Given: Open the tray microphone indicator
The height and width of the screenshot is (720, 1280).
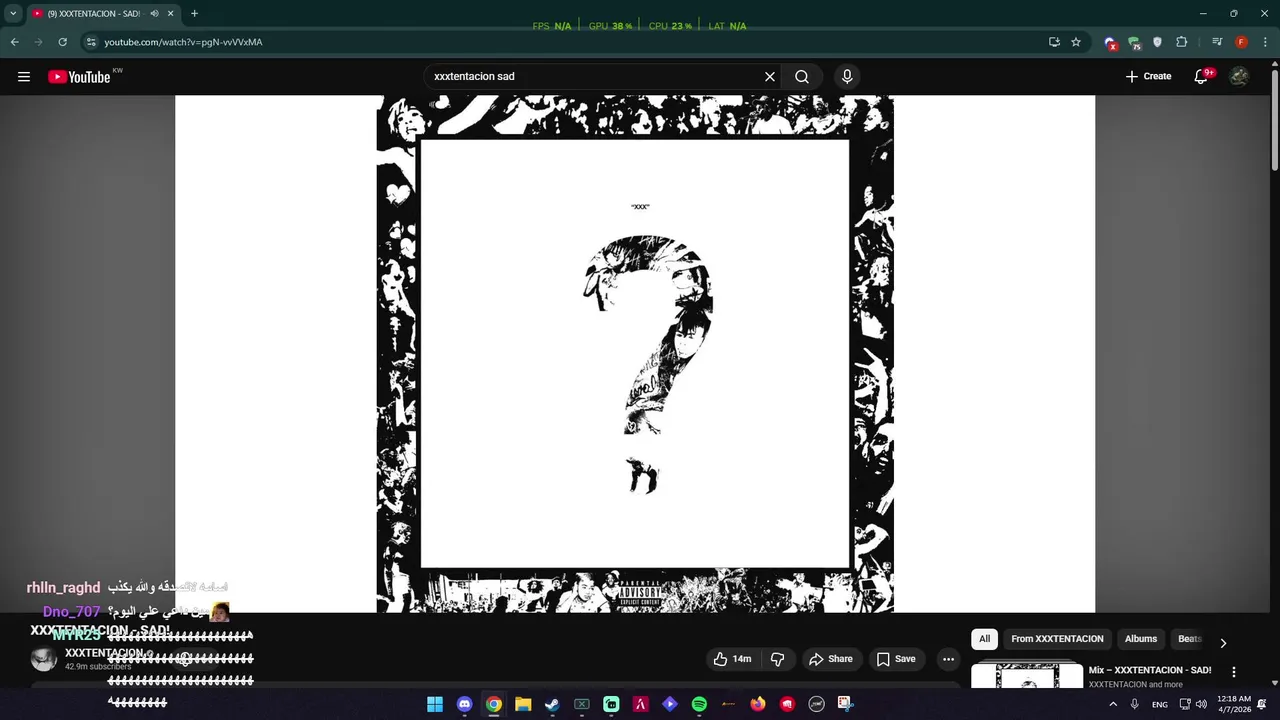Looking at the screenshot, I should tap(1134, 704).
